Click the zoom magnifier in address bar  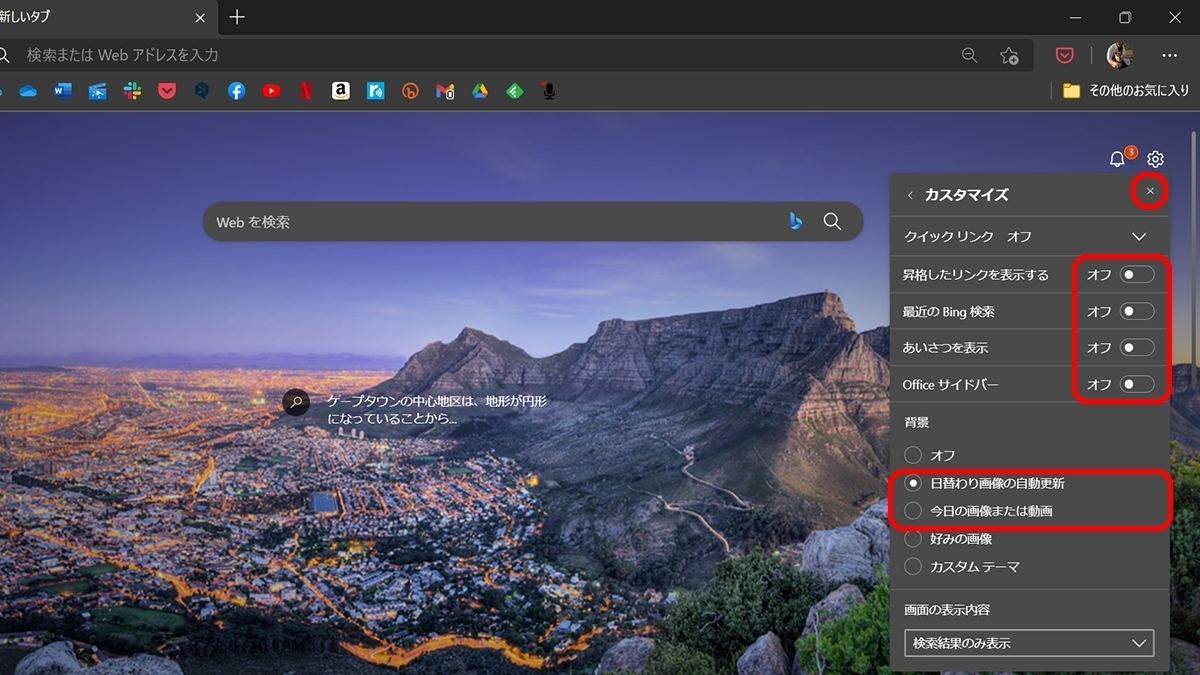[969, 56]
